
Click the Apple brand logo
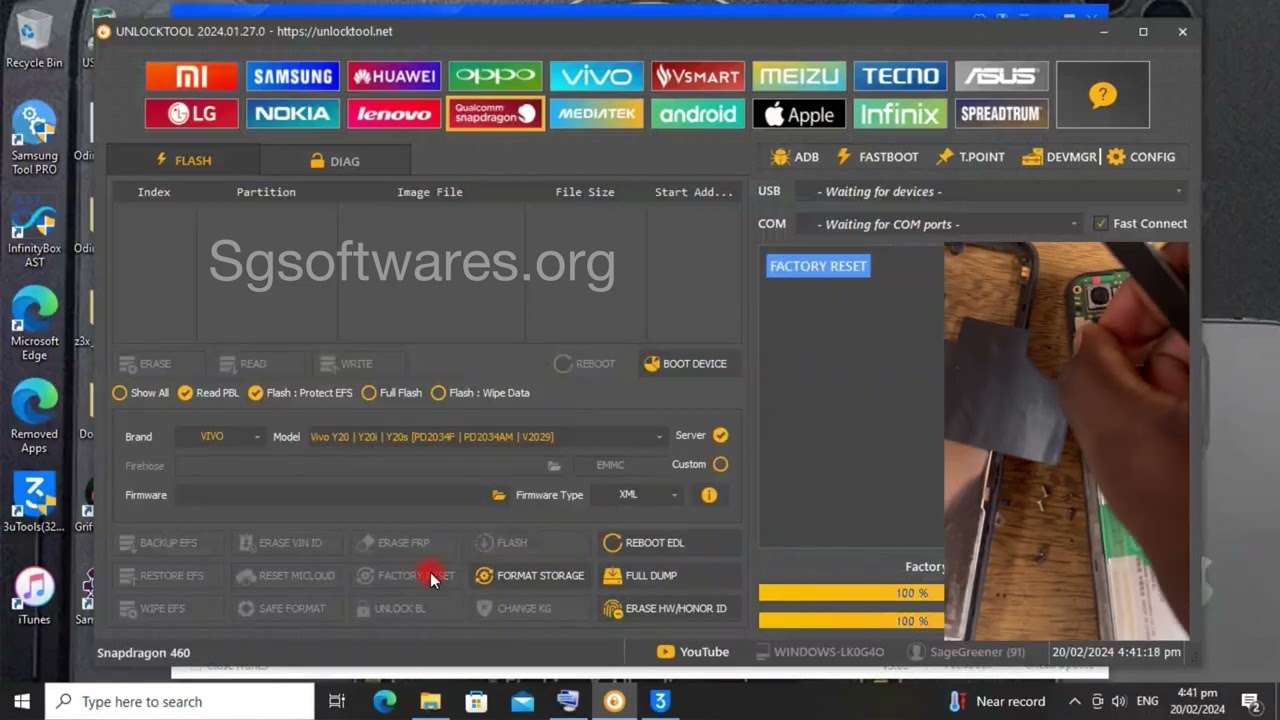(798, 114)
